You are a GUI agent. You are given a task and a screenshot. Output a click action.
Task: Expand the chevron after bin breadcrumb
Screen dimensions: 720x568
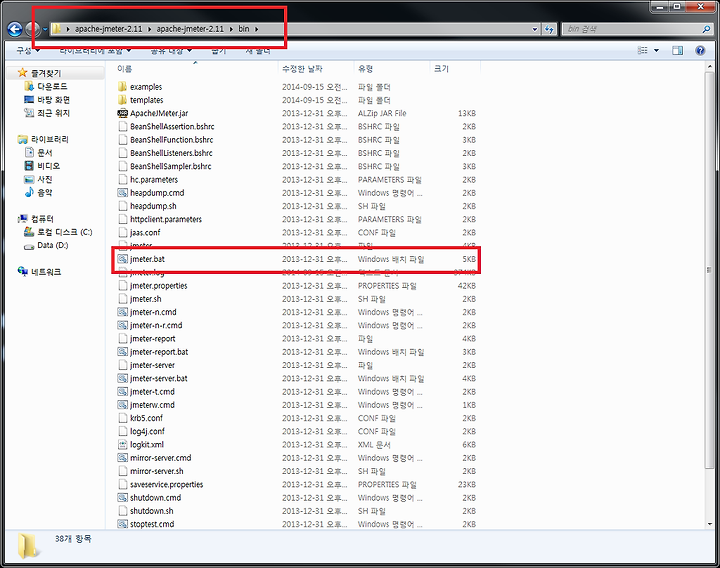pyautogui.click(x=256, y=29)
